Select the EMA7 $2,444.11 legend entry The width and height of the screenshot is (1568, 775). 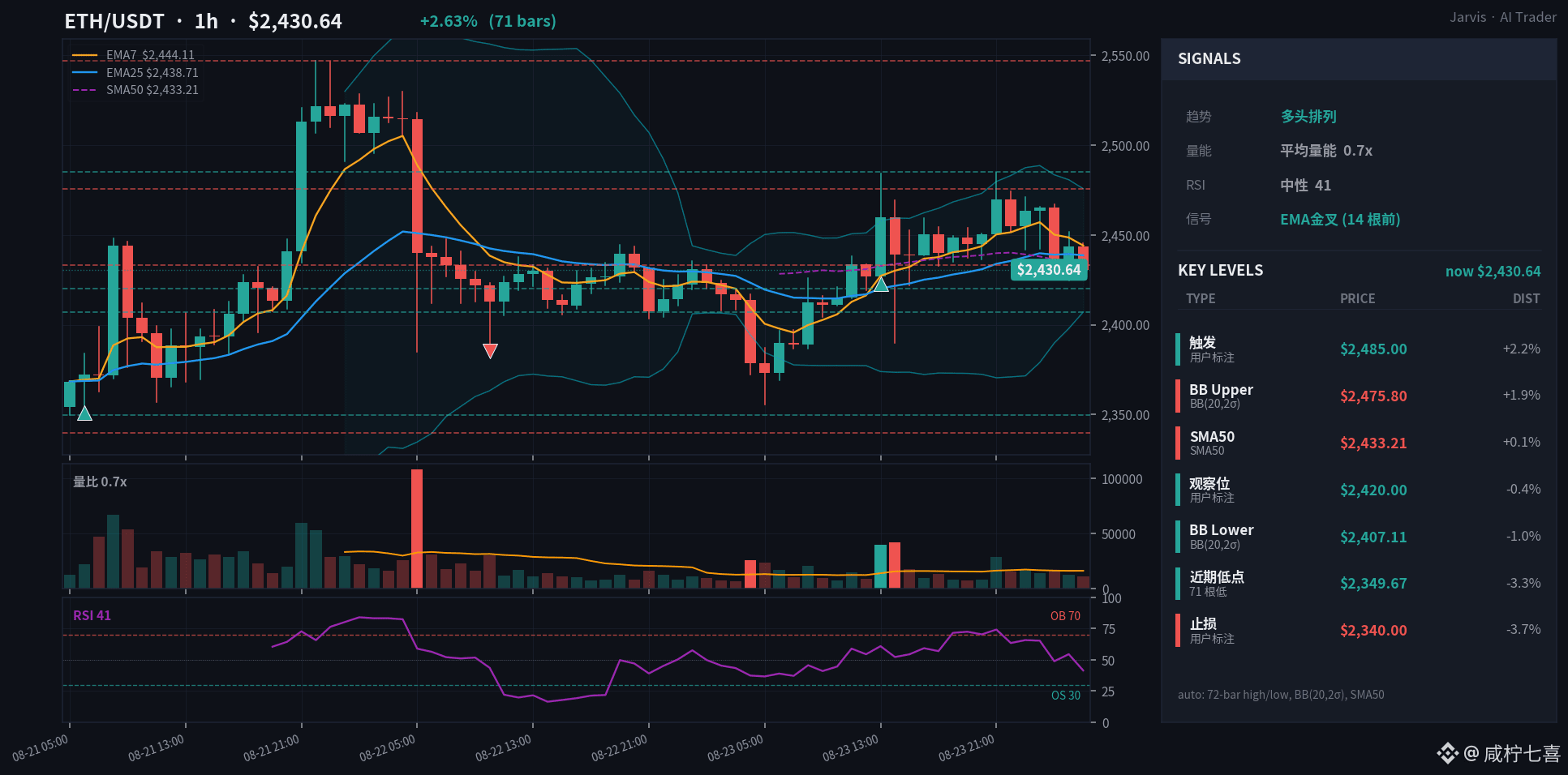pos(150,55)
